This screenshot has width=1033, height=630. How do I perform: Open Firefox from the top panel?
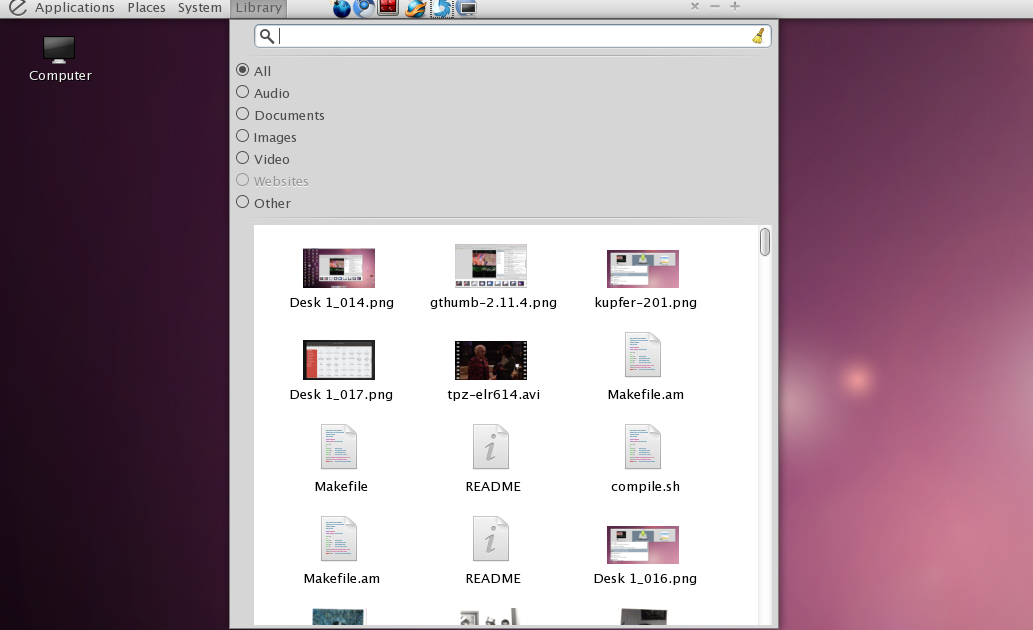414,9
